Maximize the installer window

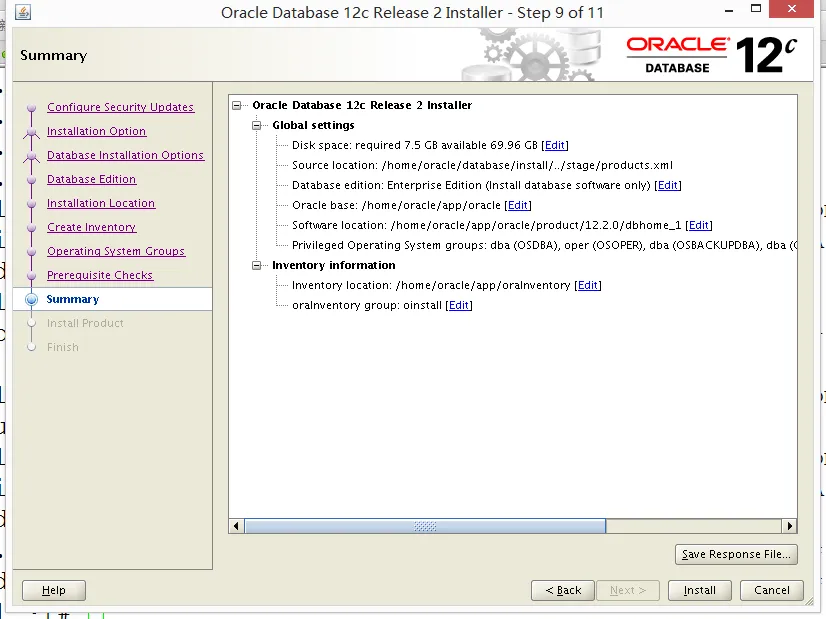pos(756,8)
